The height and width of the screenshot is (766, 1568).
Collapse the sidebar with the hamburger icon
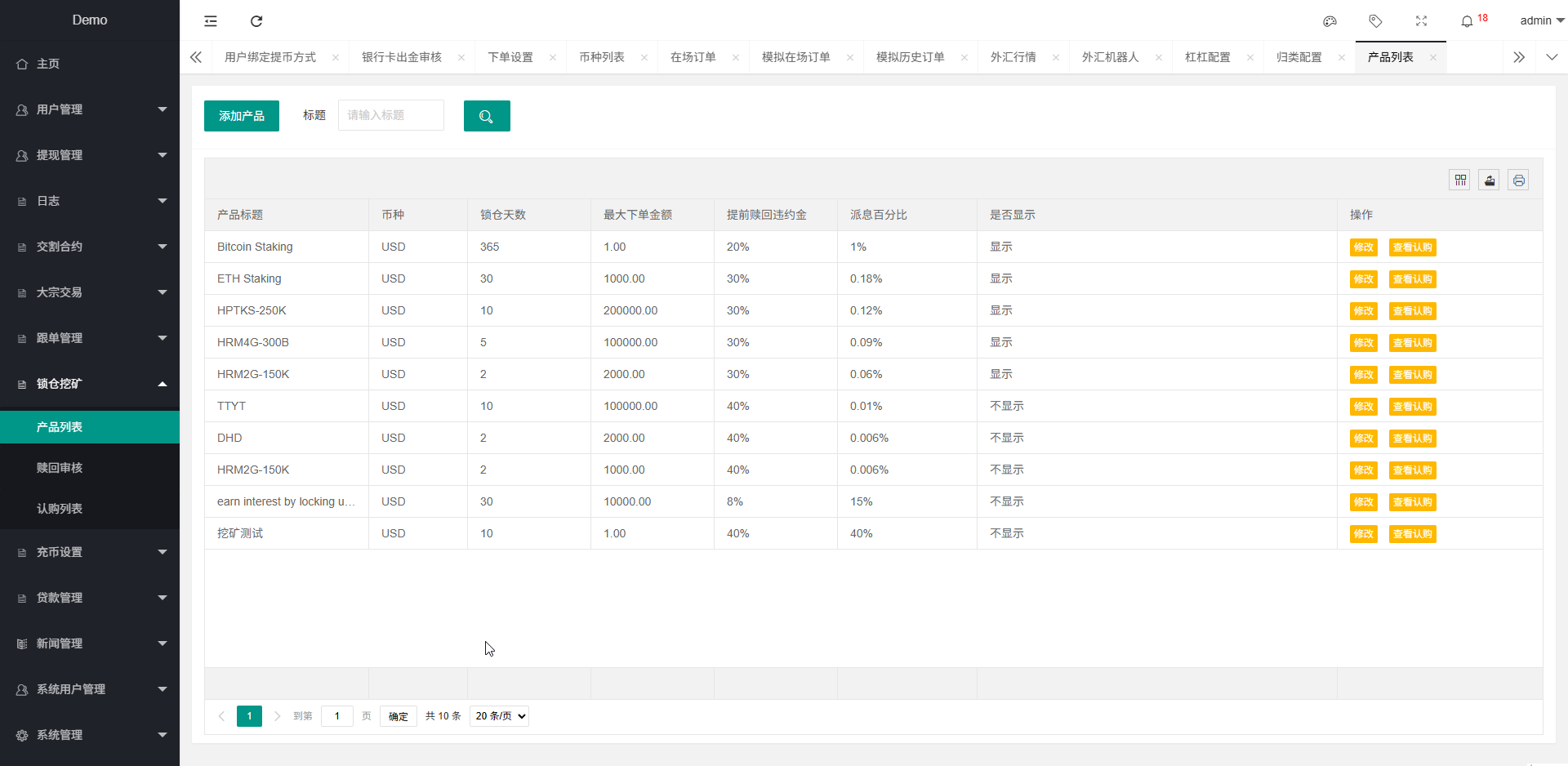(x=211, y=21)
